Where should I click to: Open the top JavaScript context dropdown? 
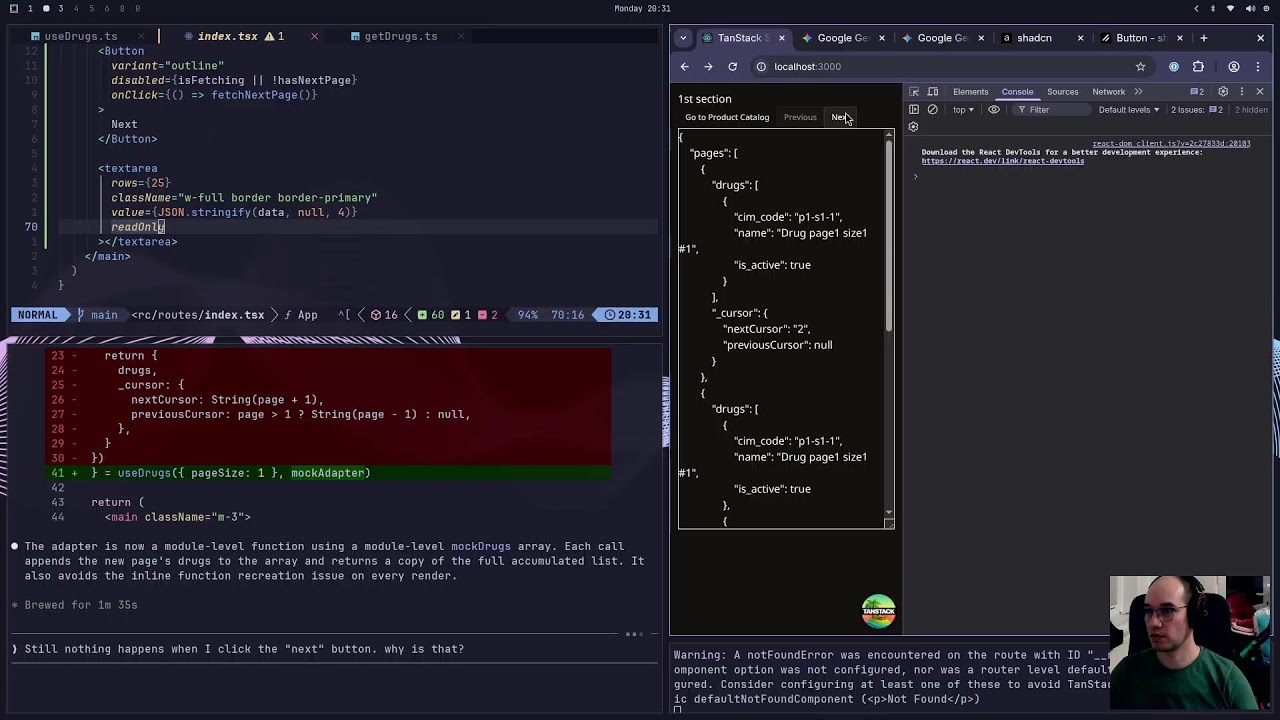(x=963, y=110)
